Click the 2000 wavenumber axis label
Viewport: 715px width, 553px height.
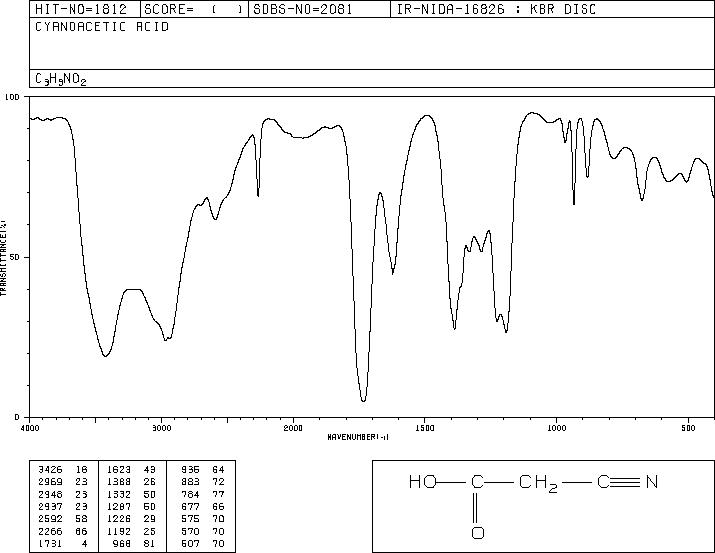[293, 428]
